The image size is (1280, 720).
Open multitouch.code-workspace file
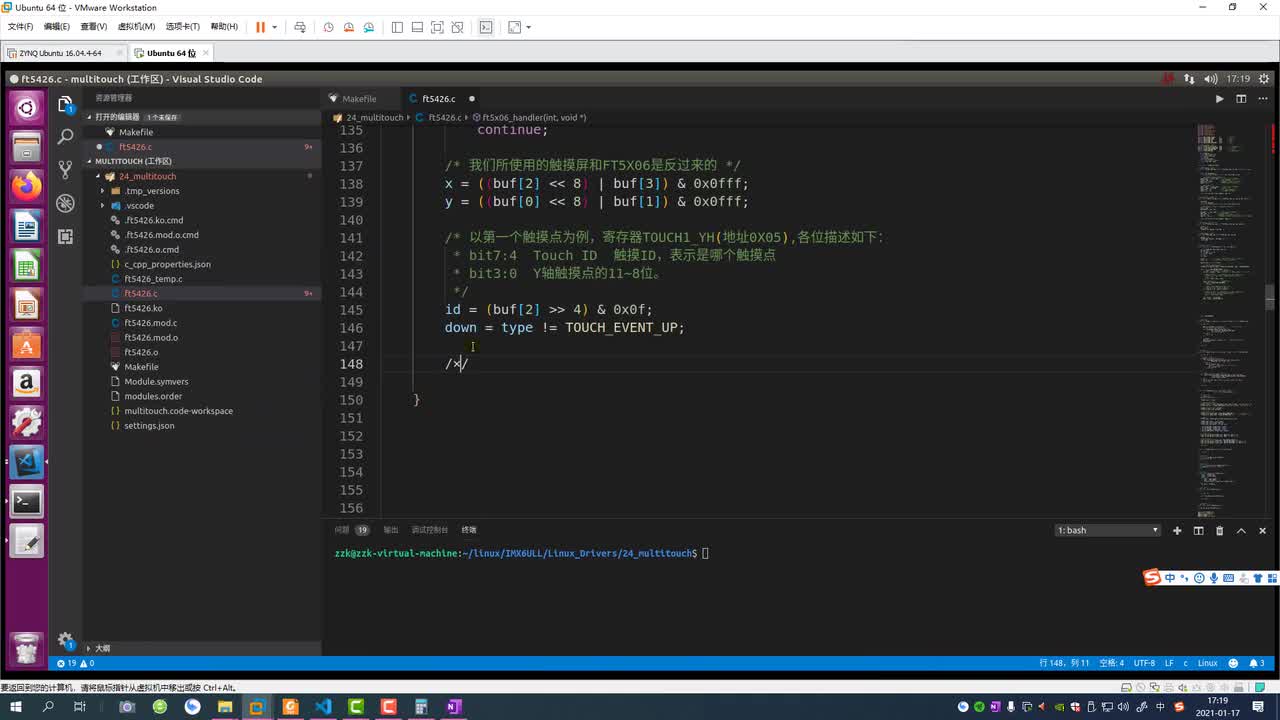[x=178, y=411]
